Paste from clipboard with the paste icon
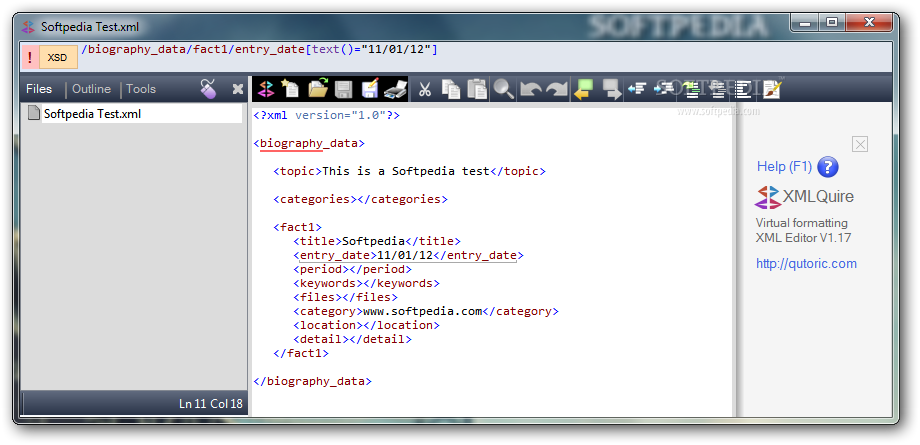 click(477, 89)
